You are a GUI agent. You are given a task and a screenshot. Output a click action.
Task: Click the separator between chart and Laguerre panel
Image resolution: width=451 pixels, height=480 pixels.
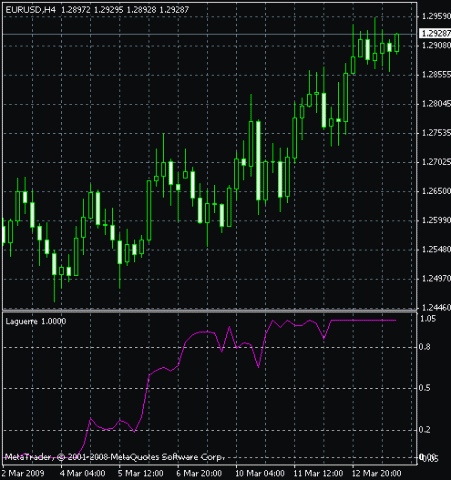[x=209, y=311]
